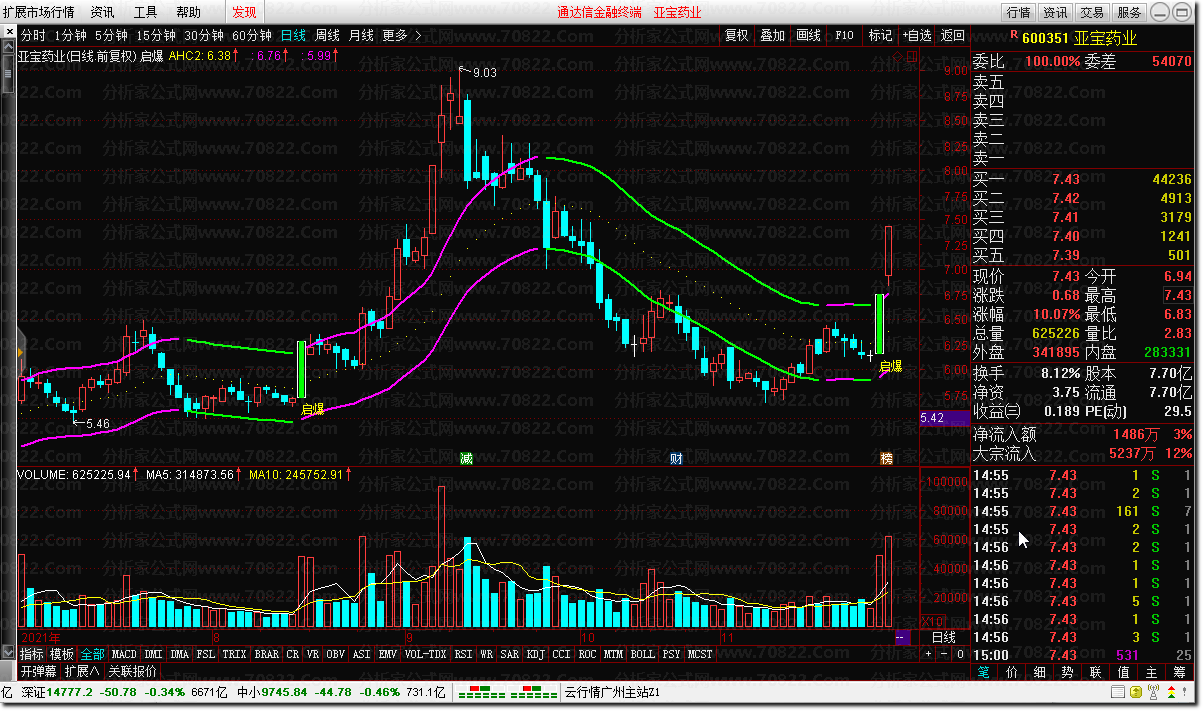Open the 工具 menu
This screenshot has width=1204, height=711.
click(145, 12)
